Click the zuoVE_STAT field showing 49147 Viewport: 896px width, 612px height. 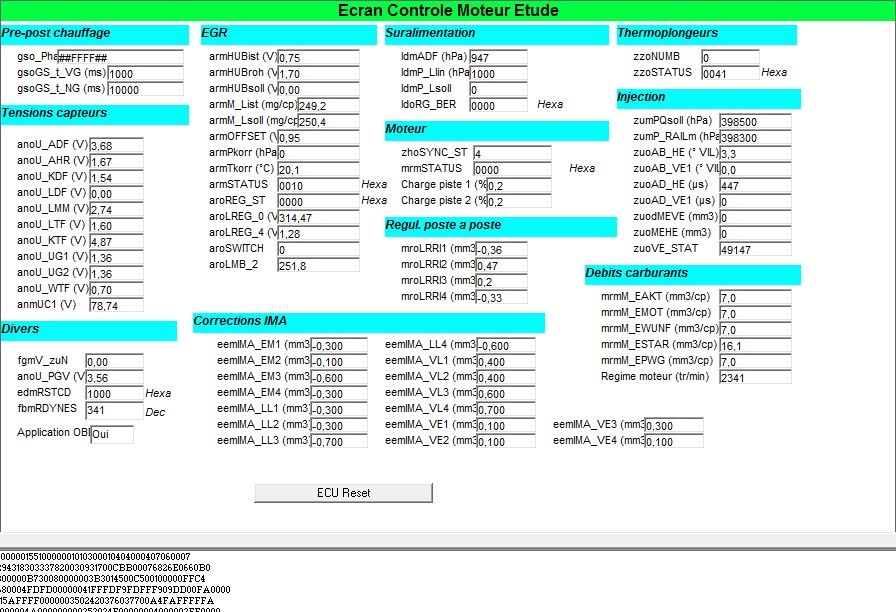tap(755, 249)
